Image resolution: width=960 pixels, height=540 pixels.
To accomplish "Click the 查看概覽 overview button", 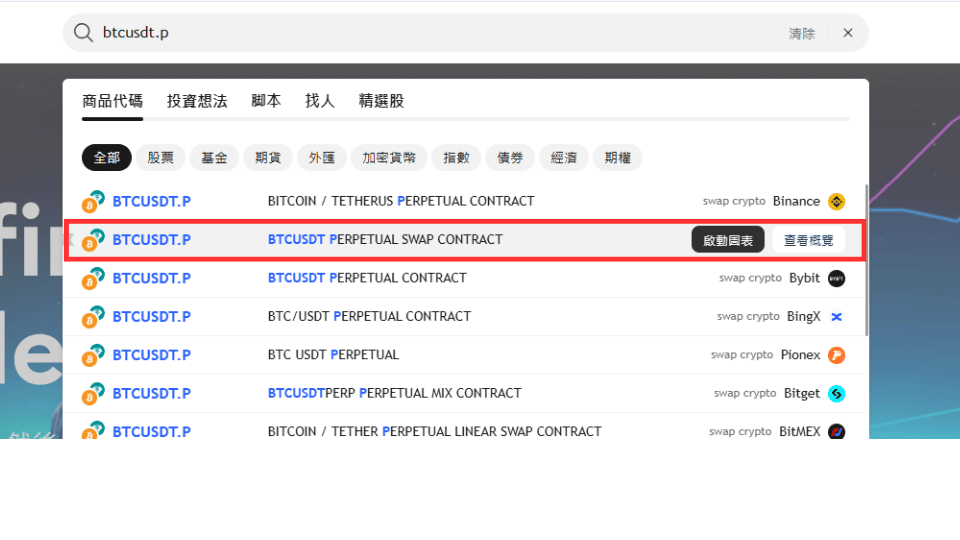I will point(808,240).
